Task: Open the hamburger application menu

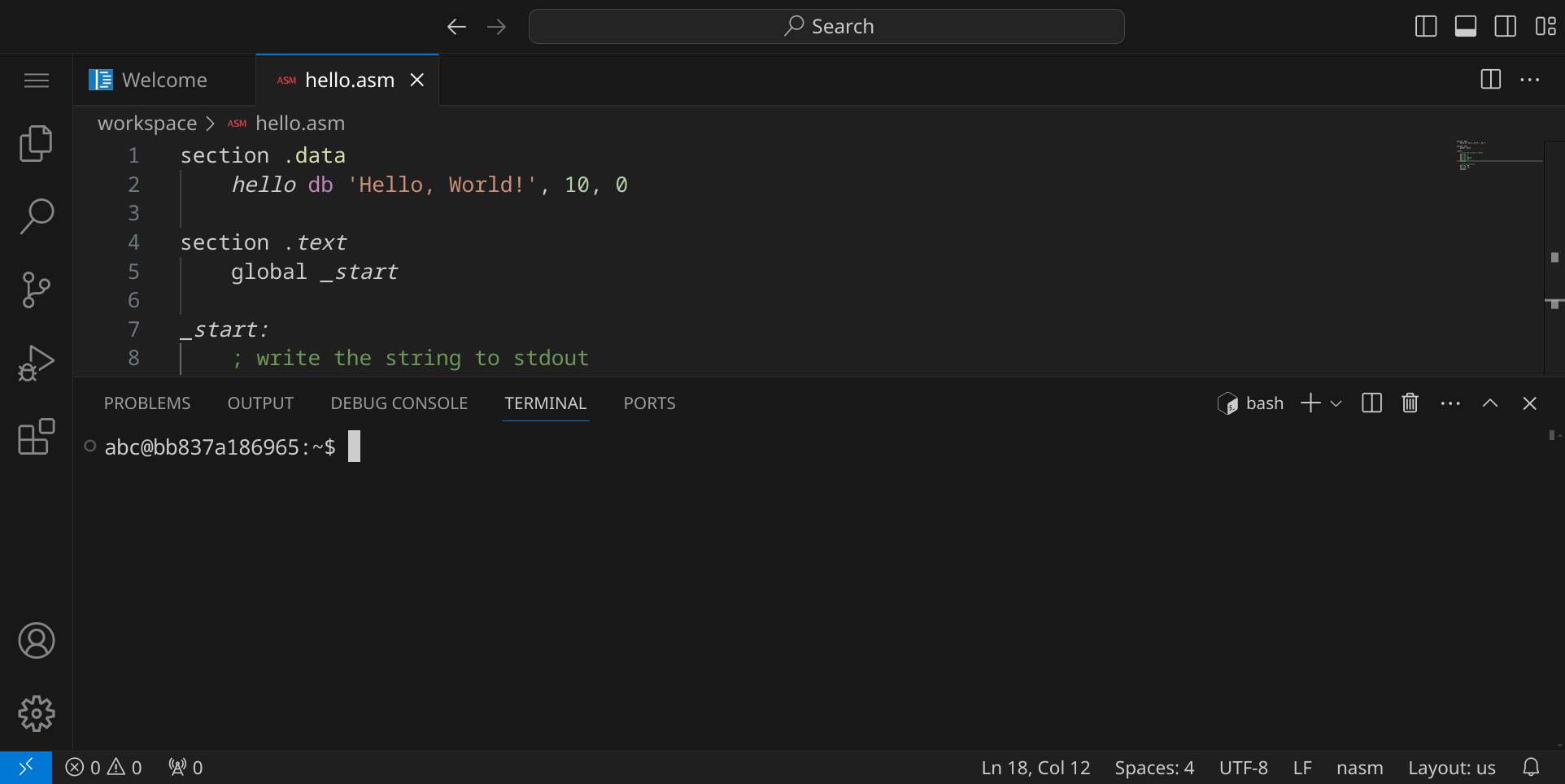Action: (x=36, y=81)
